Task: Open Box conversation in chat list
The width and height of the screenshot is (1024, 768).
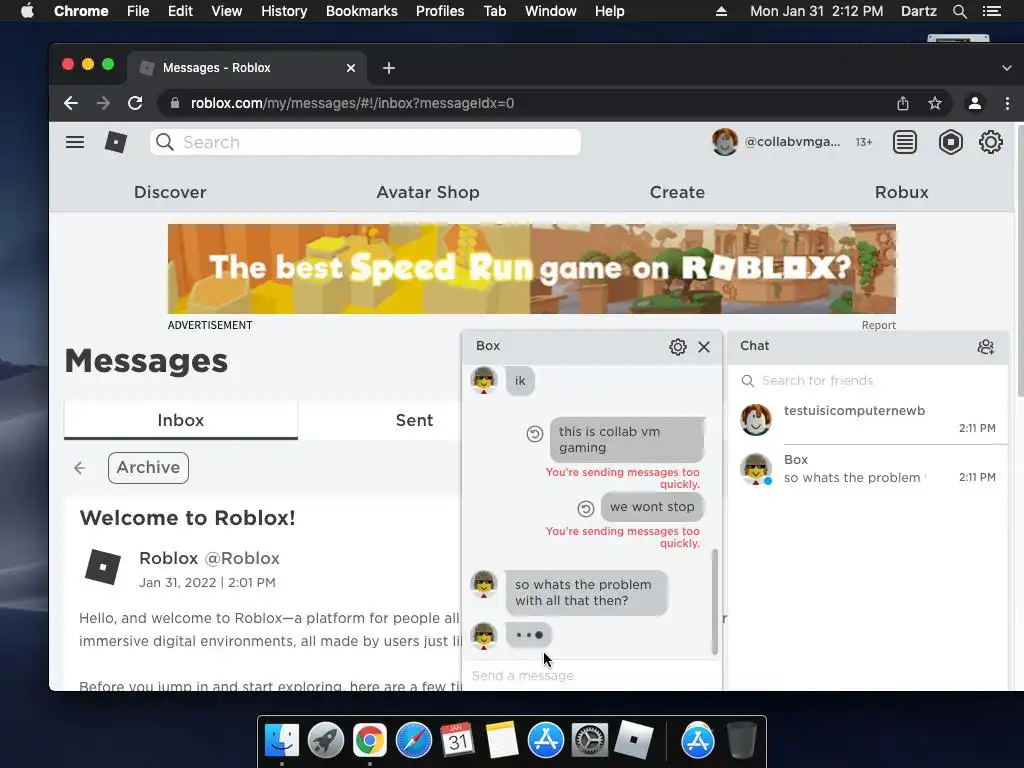Action: pos(868,469)
